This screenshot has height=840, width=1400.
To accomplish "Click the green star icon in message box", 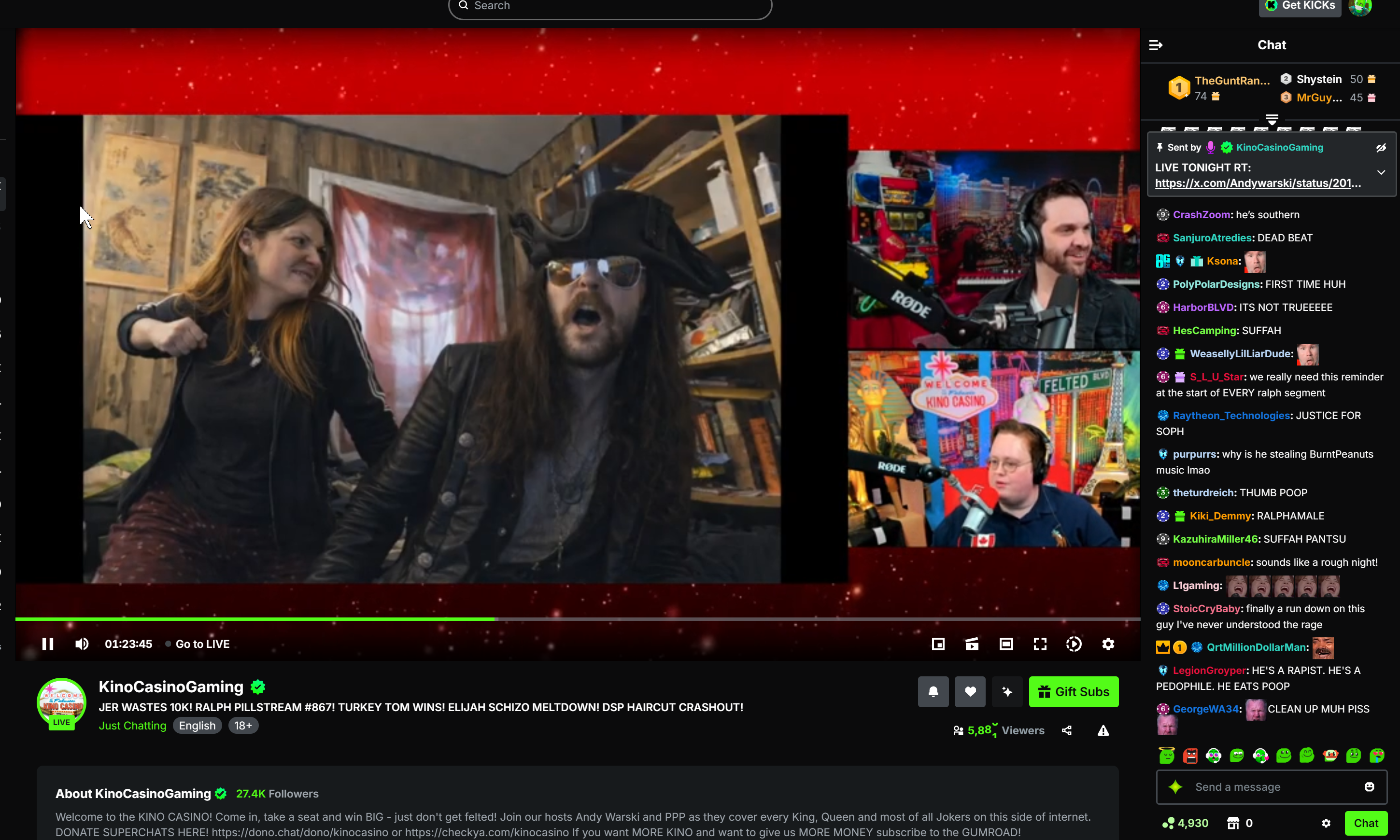I will tap(1175, 787).
